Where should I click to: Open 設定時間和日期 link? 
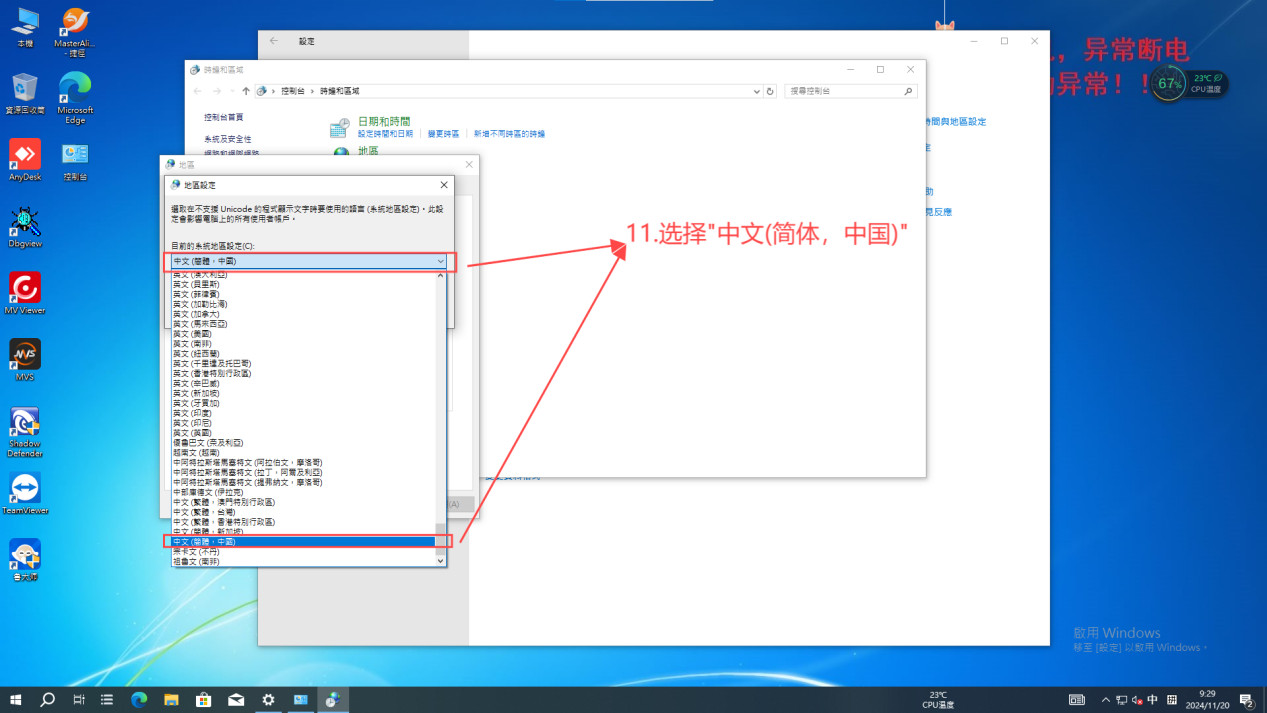(385, 134)
